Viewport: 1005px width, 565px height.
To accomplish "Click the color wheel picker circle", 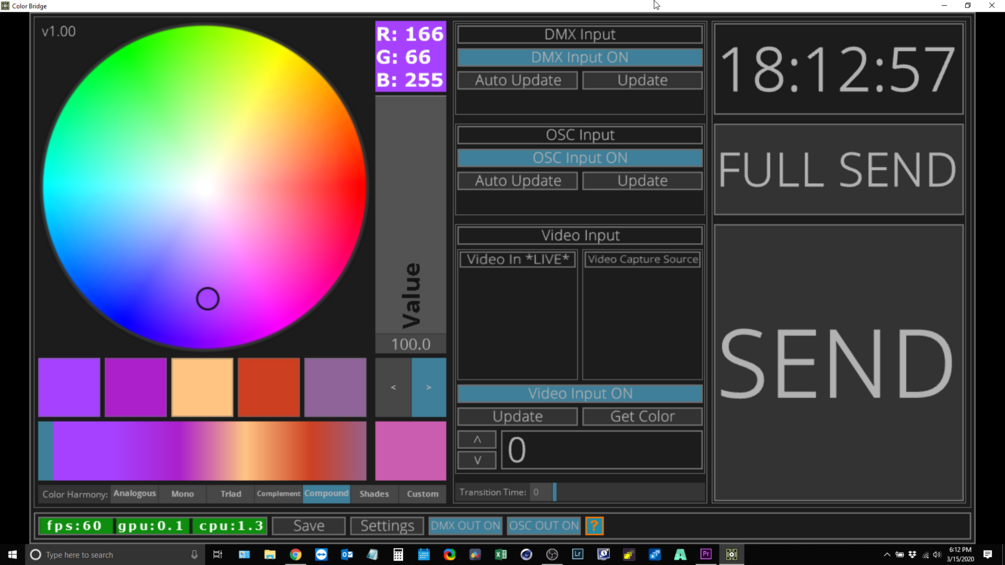I will click(x=208, y=299).
